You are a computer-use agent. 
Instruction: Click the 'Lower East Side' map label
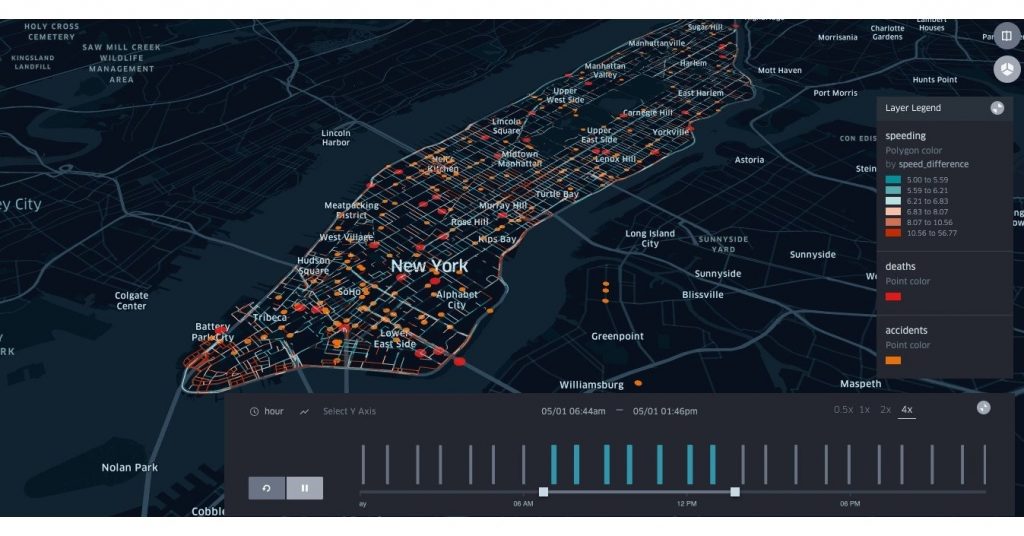pyautogui.click(x=394, y=338)
